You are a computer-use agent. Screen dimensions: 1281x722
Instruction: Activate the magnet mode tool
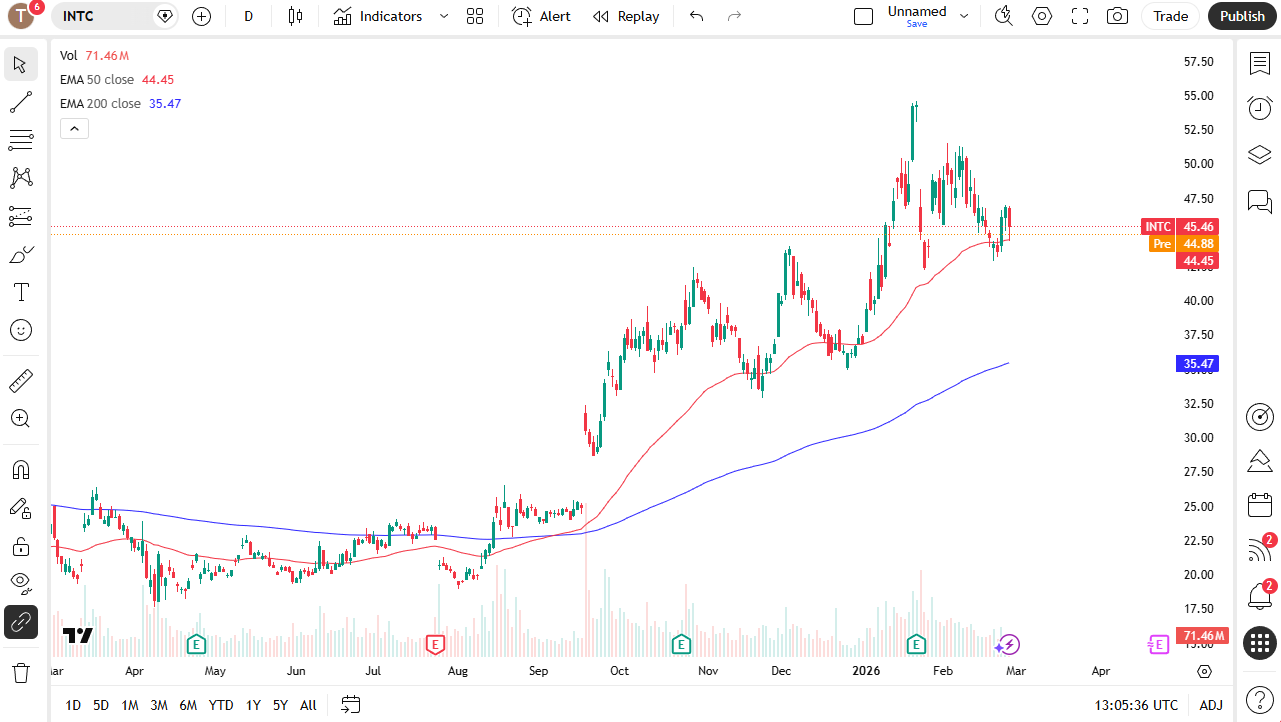click(21, 470)
